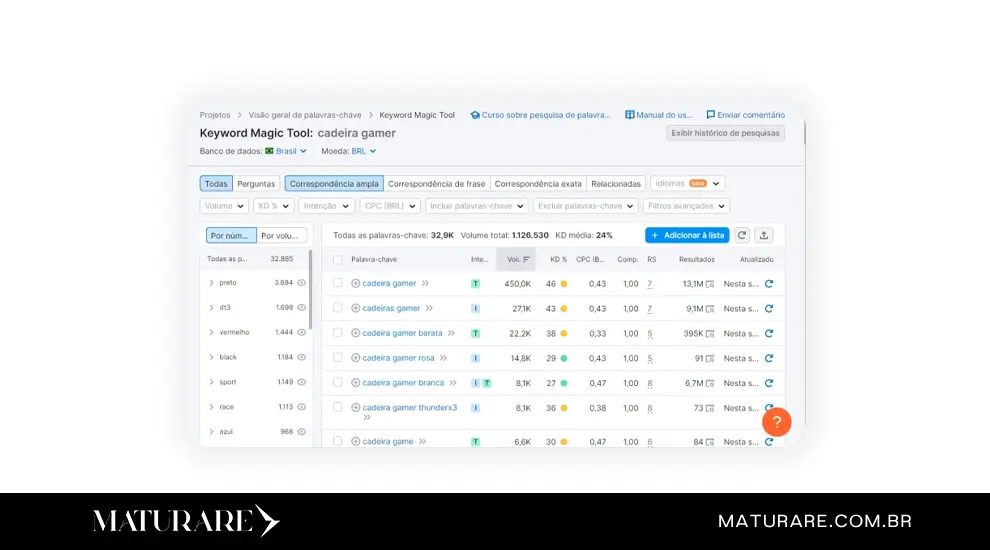Click double-arrow icon after 'cadeira gamer' keyword
The image size is (990, 550).
point(425,284)
